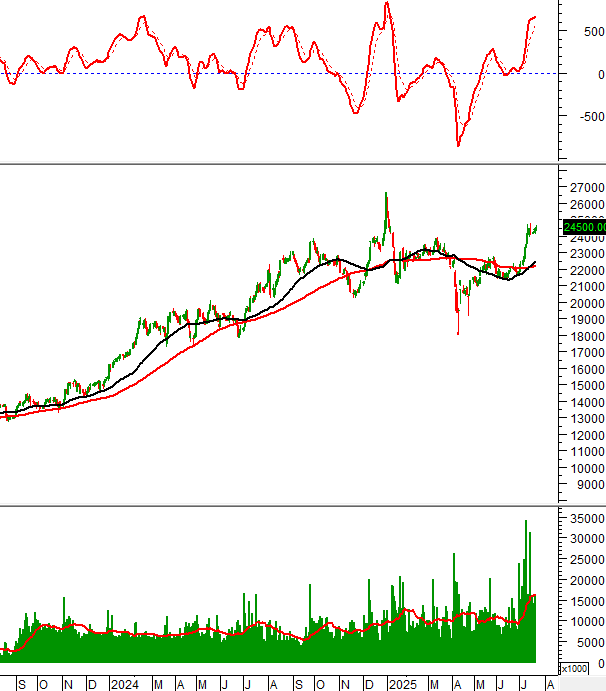Viewport: 606px width, 691px height.
Task: Click the 26000 price axis label
Action: click(587, 204)
